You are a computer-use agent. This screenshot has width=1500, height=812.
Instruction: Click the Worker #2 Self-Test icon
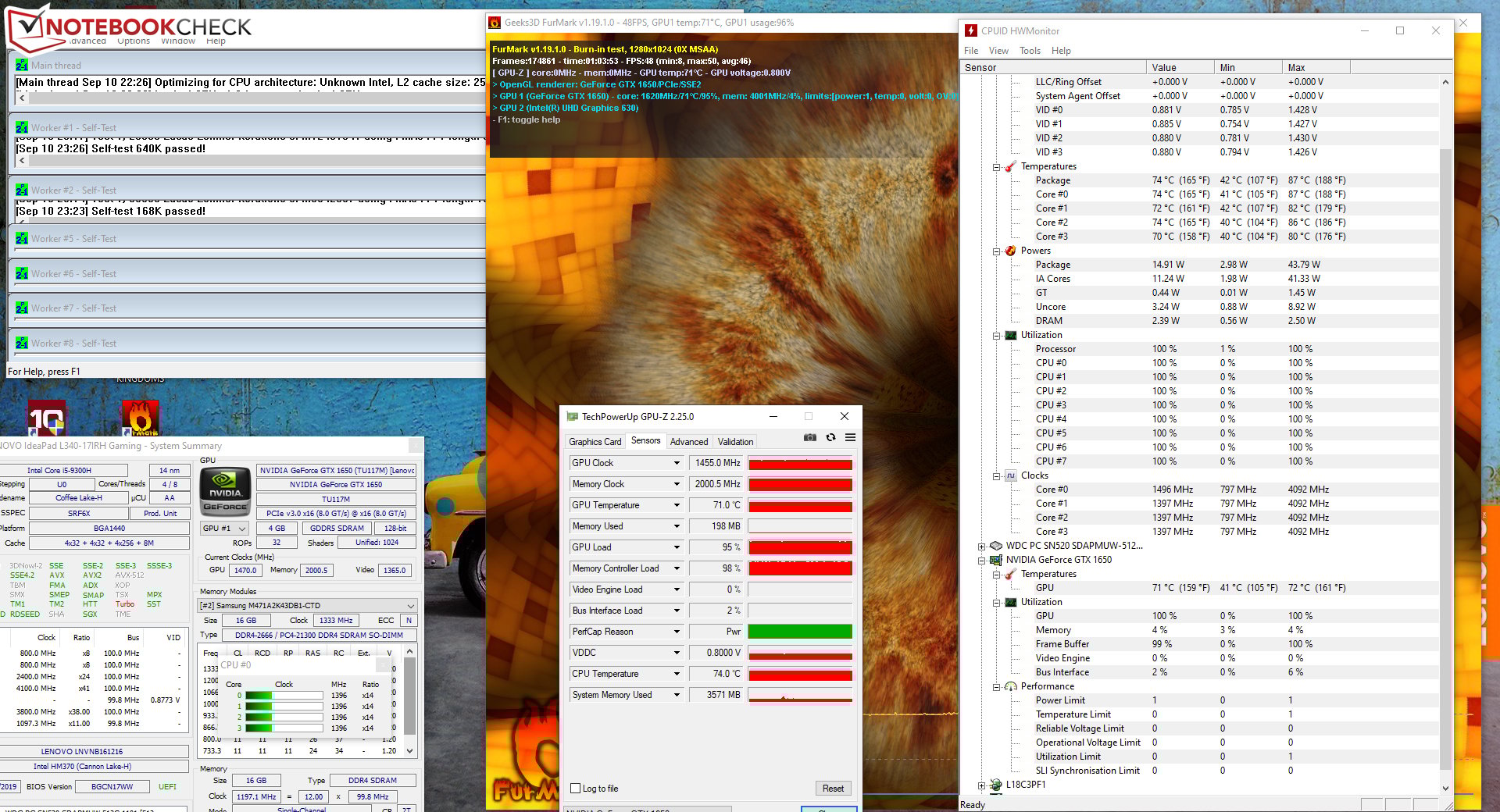pyautogui.click(x=22, y=191)
